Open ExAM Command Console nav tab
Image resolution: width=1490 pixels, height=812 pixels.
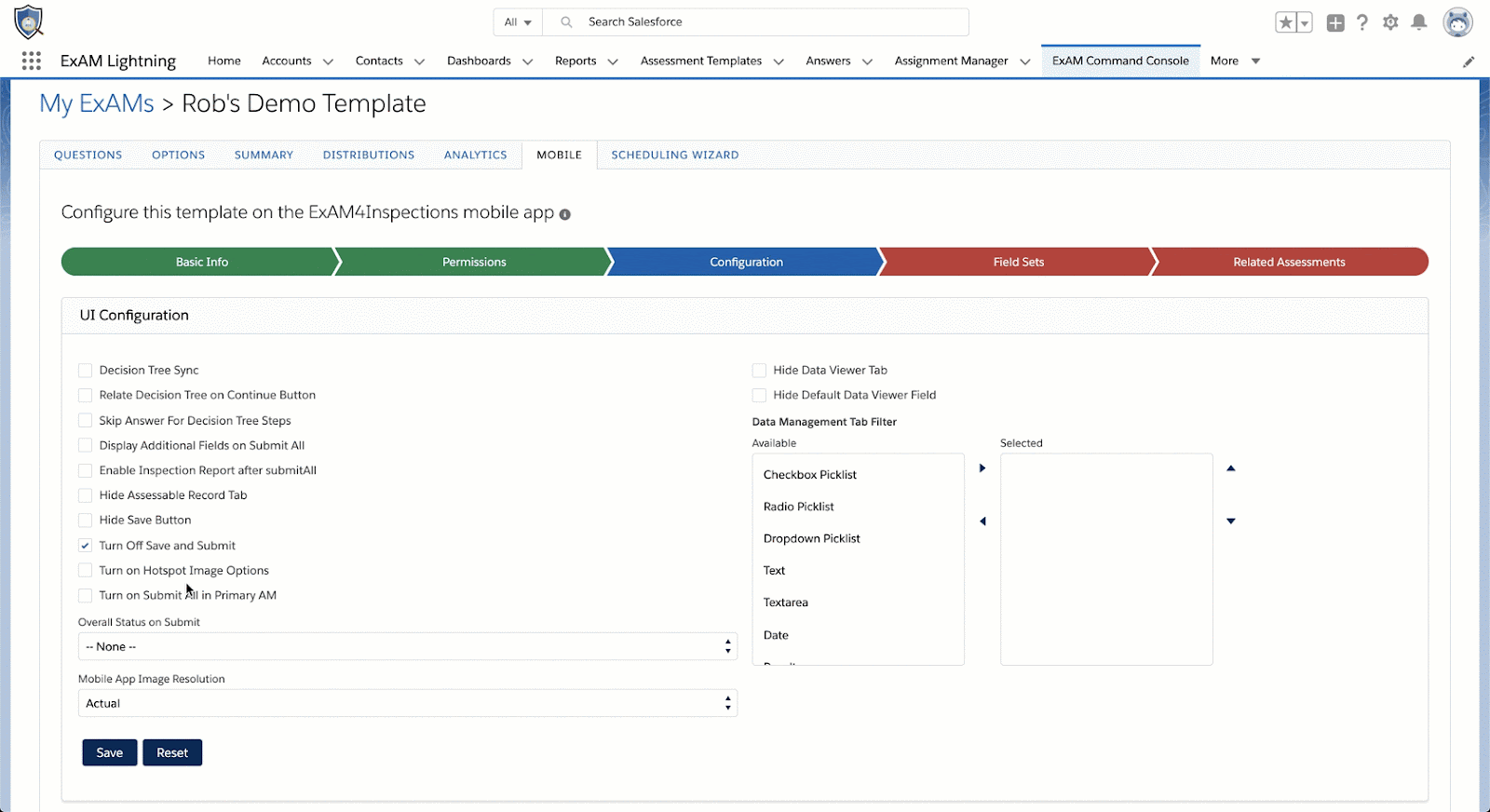pyautogui.click(x=1121, y=61)
